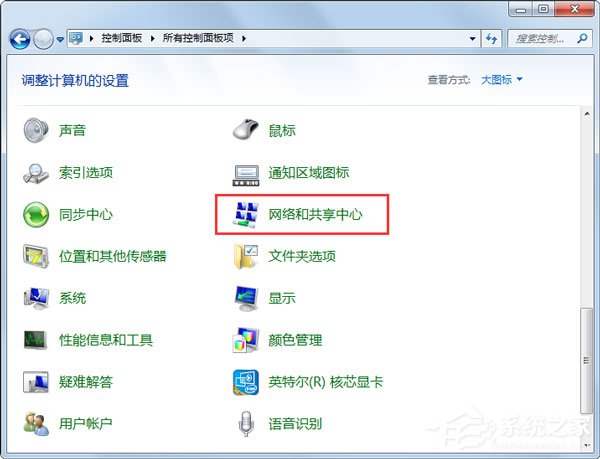Click the 语音识别 microphone icon
The height and width of the screenshot is (459, 600).
[246, 424]
